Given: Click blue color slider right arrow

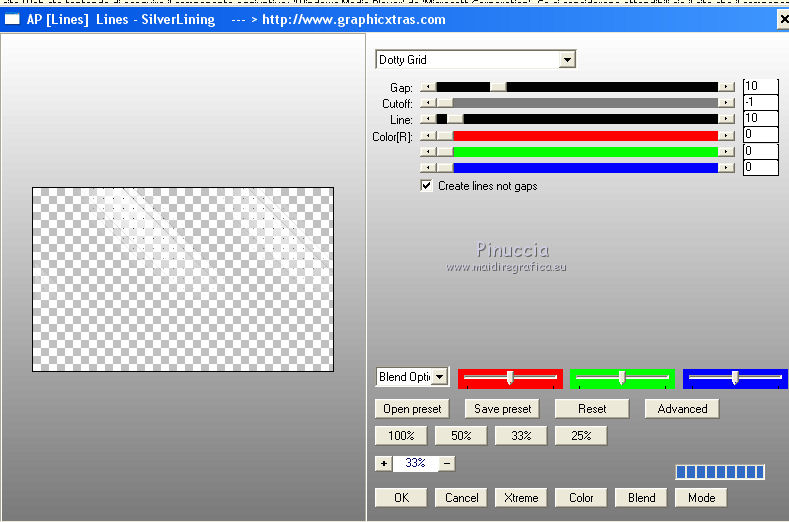Looking at the screenshot, I should coord(726,168).
